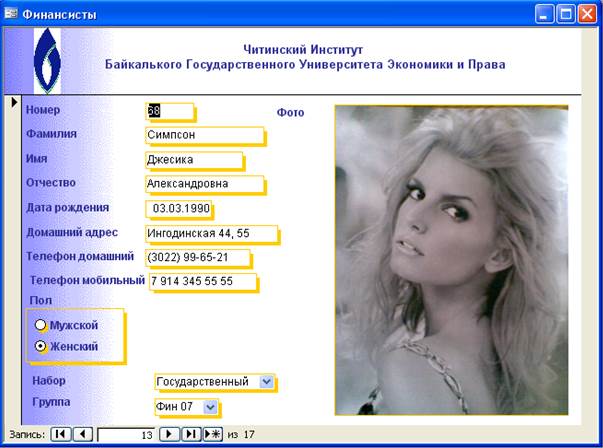The image size is (603, 448).
Task: Go to first record navigation button
Action: pos(60,434)
